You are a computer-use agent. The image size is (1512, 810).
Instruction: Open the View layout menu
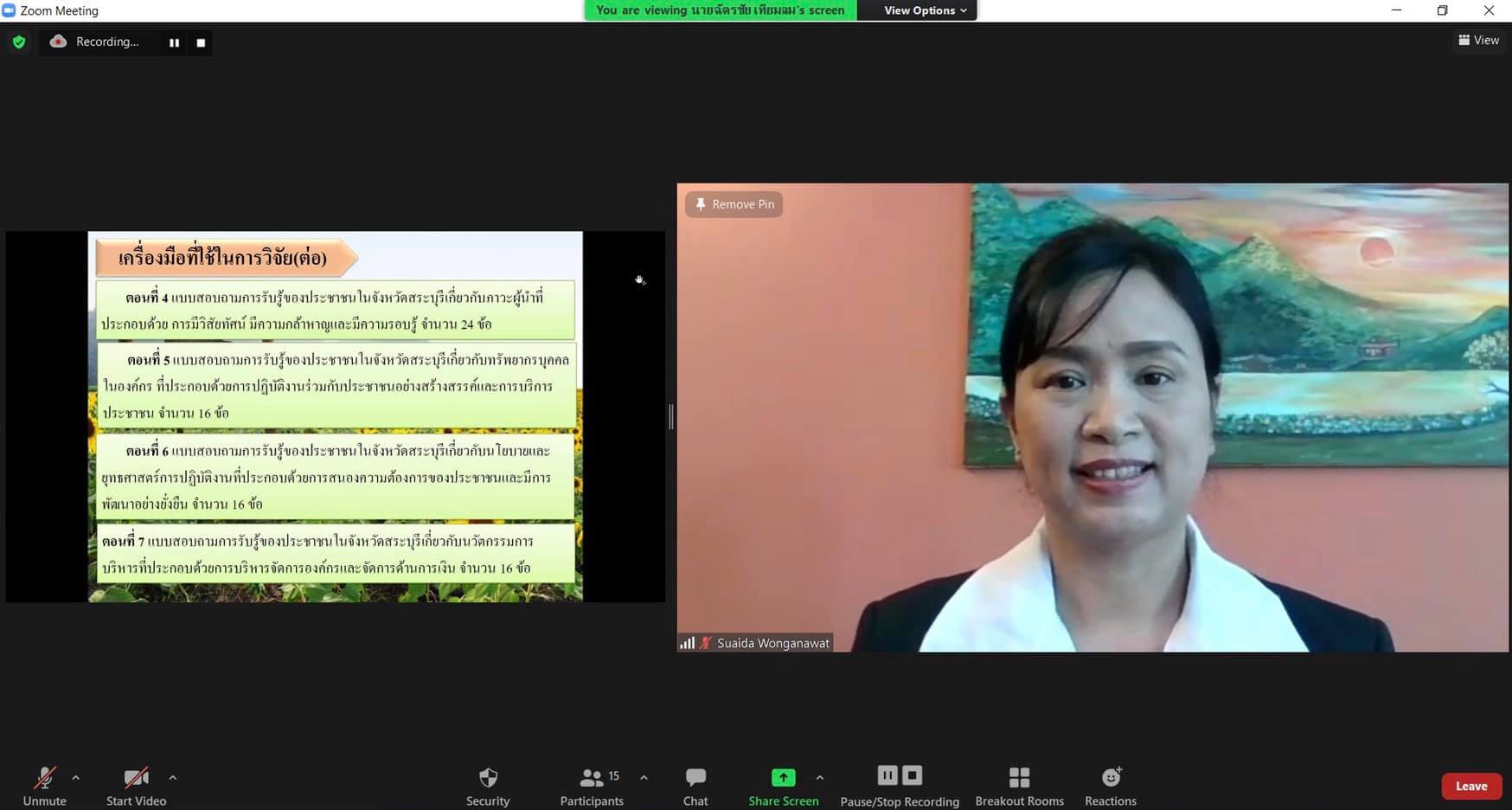(x=1478, y=40)
